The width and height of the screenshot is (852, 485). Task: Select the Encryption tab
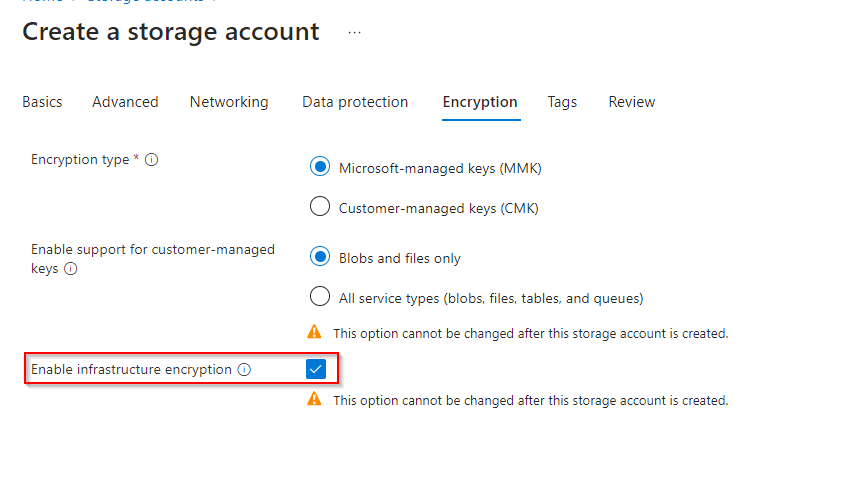coord(480,102)
